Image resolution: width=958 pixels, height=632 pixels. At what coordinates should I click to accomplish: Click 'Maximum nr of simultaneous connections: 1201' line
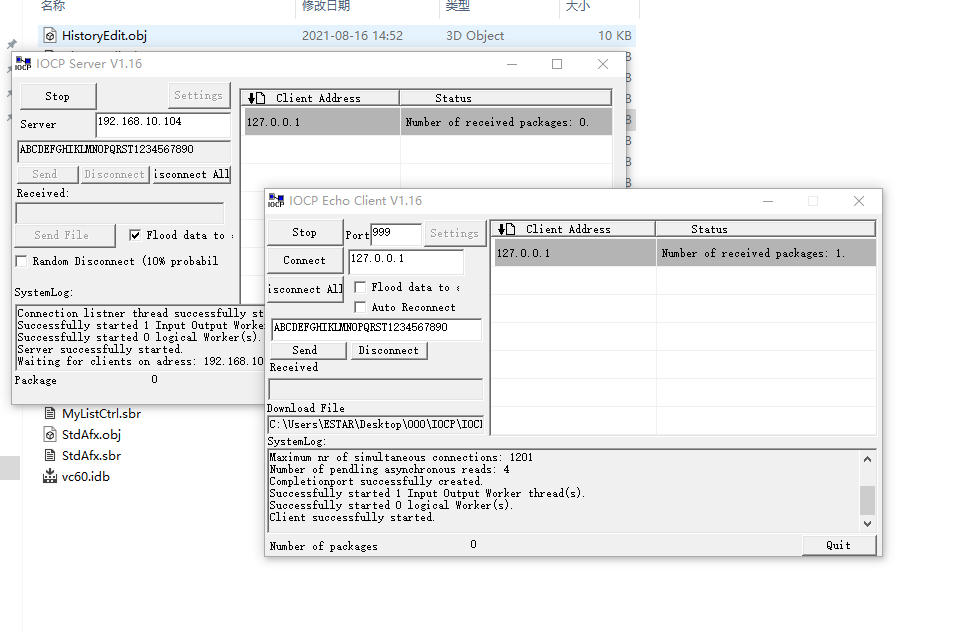[401, 457]
